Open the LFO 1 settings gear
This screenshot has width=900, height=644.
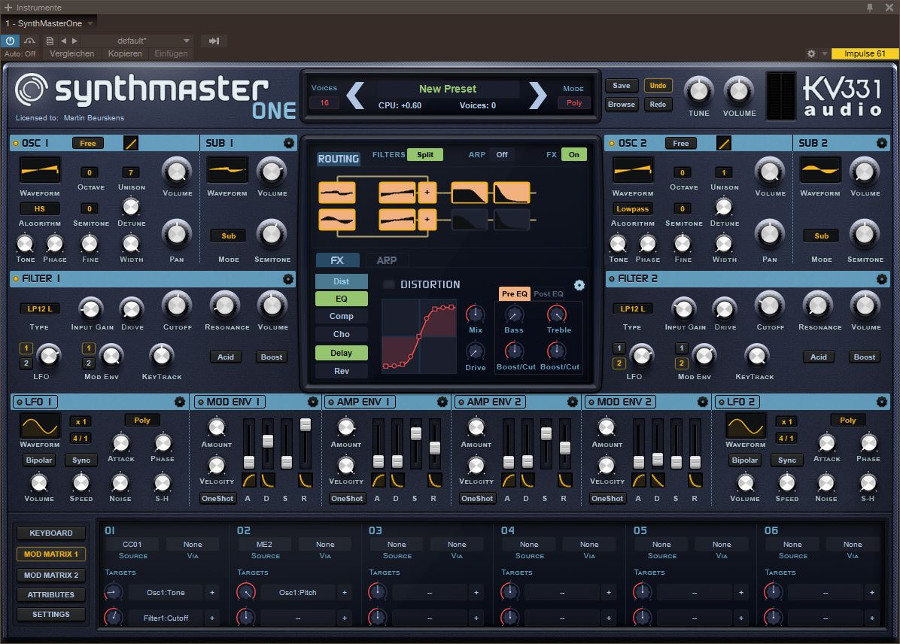(x=180, y=402)
